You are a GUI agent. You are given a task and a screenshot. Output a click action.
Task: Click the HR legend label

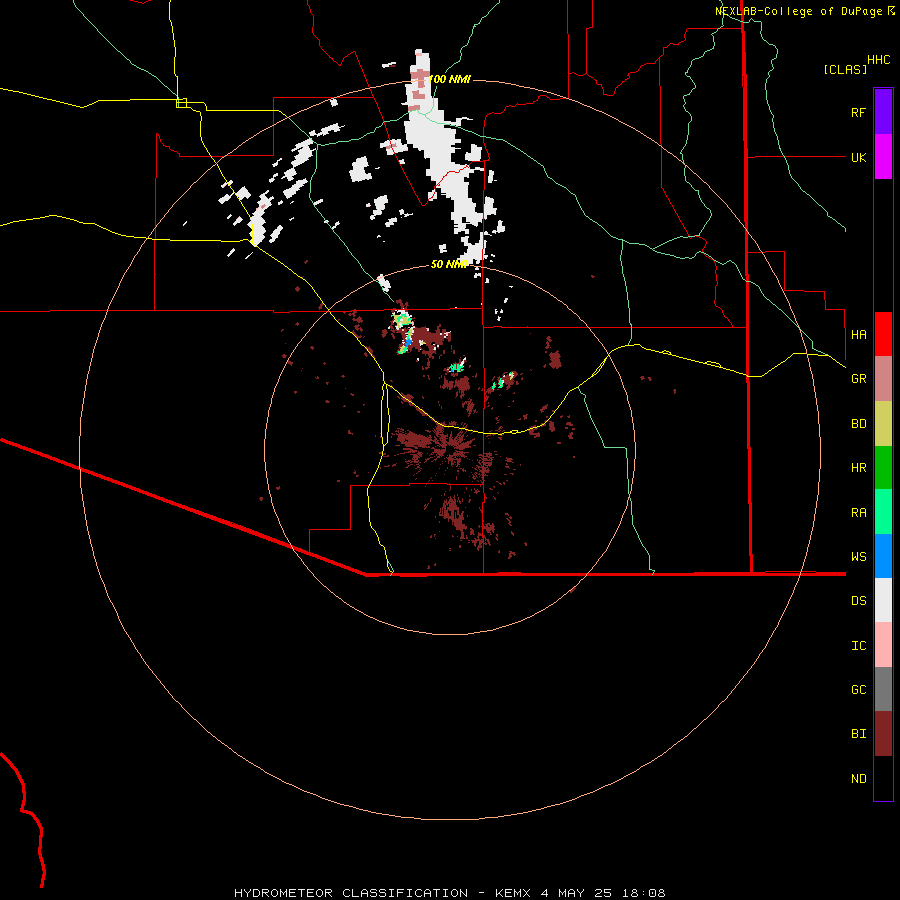(858, 468)
